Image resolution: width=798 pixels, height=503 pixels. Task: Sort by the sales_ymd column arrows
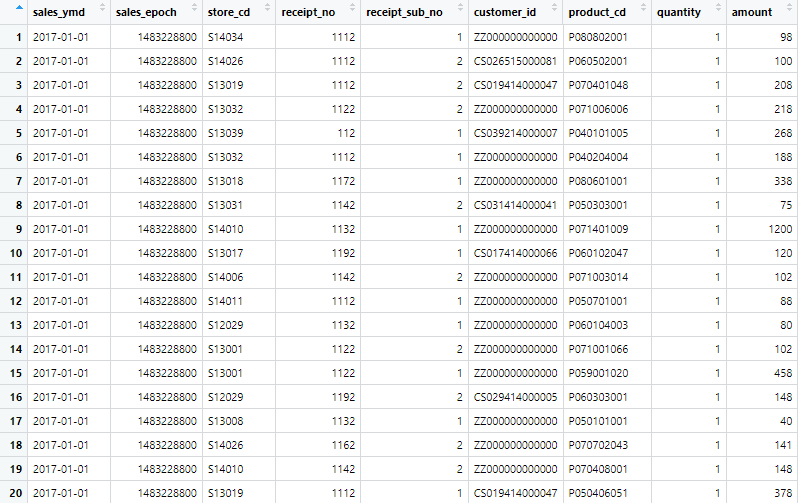point(102,8)
